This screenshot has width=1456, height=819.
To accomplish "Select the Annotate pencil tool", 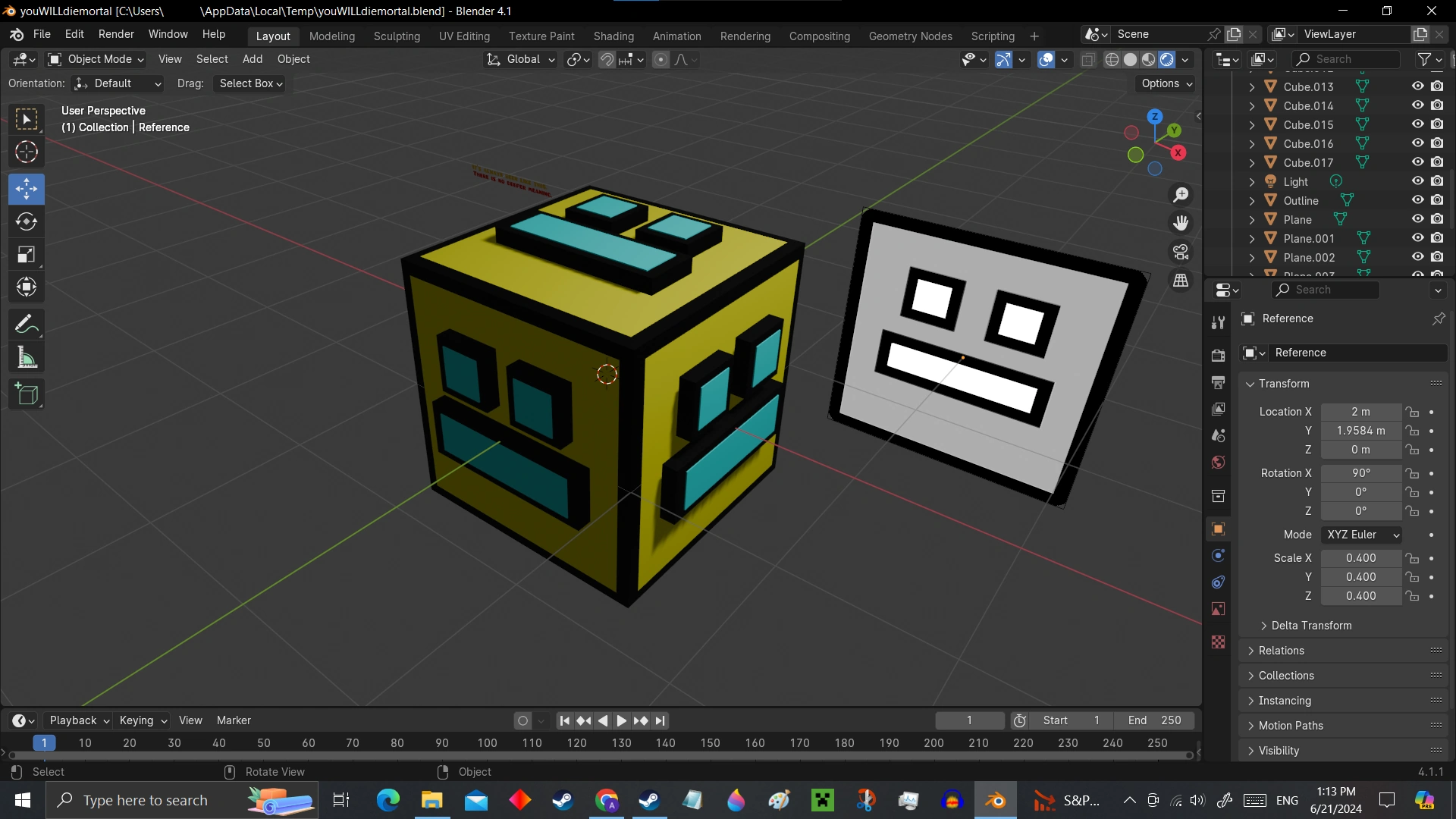I will [x=27, y=325].
